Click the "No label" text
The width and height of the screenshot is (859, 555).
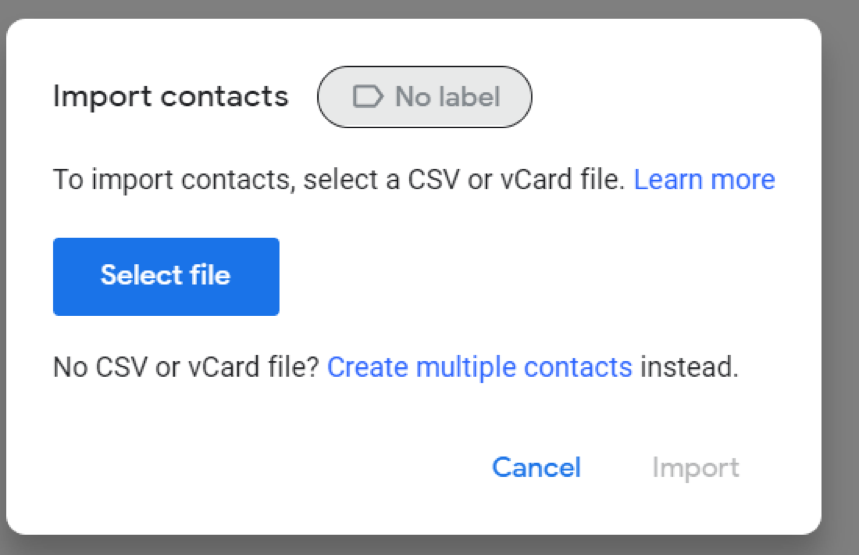447,97
